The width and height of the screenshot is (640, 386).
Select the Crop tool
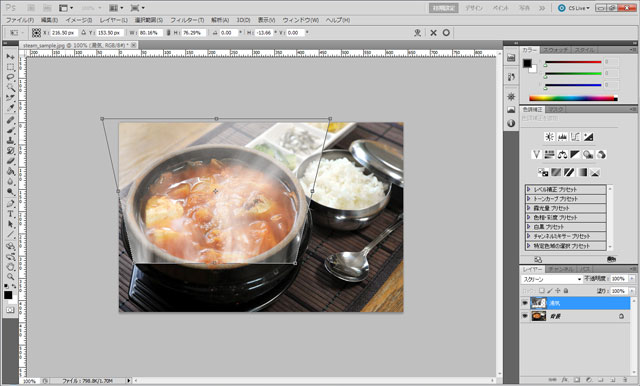pos(11,98)
